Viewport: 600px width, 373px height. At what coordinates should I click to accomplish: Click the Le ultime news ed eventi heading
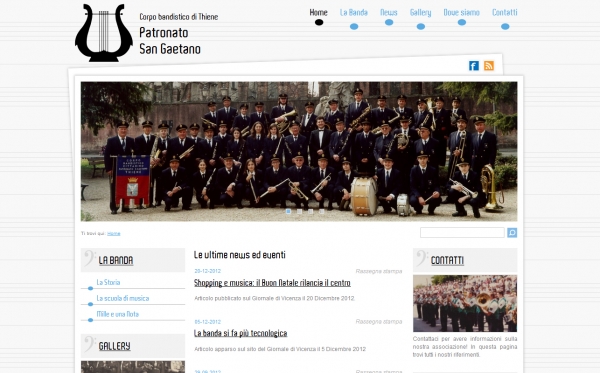(240, 255)
